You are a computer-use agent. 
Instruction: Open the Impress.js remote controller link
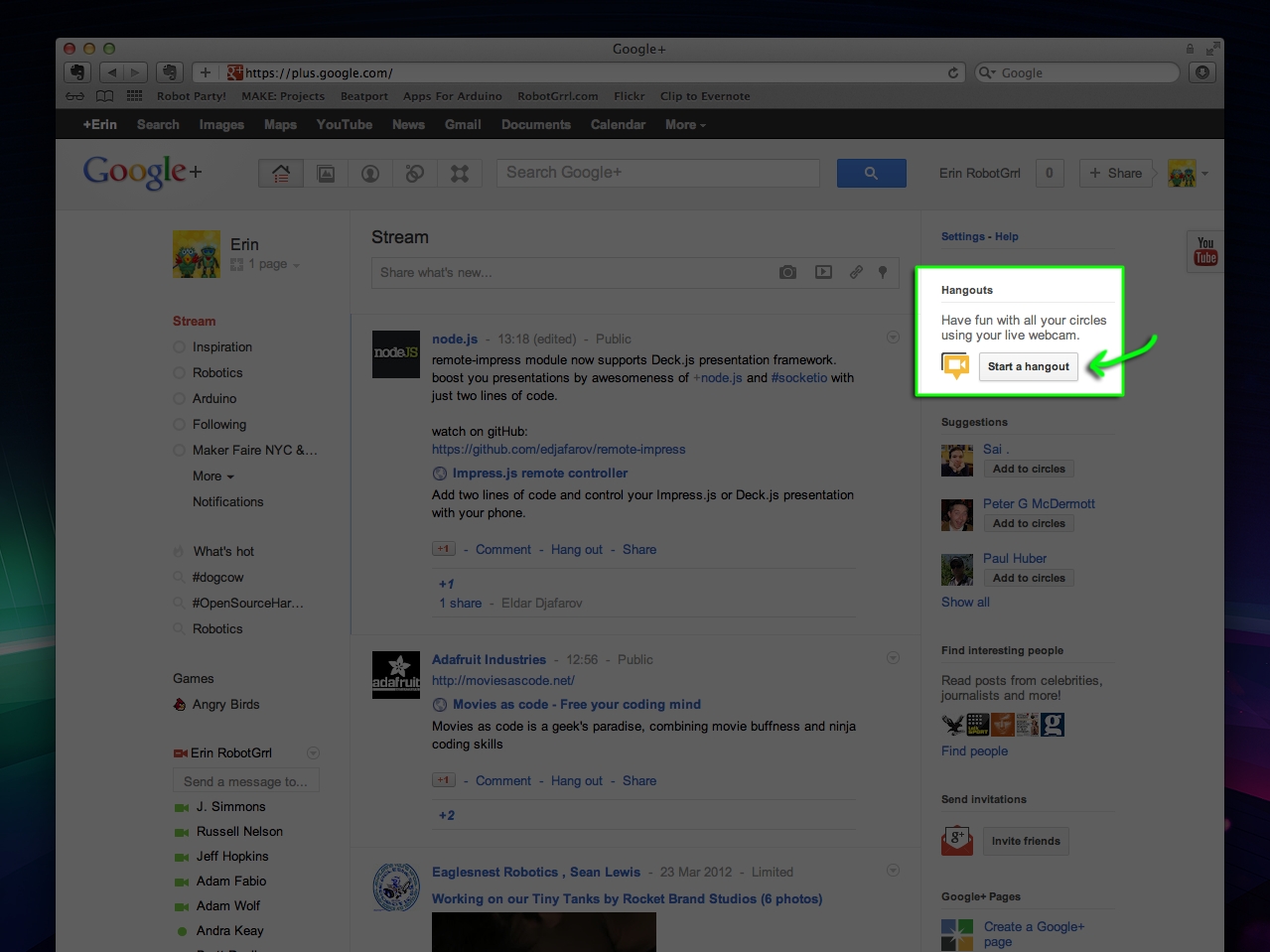click(x=540, y=474)
